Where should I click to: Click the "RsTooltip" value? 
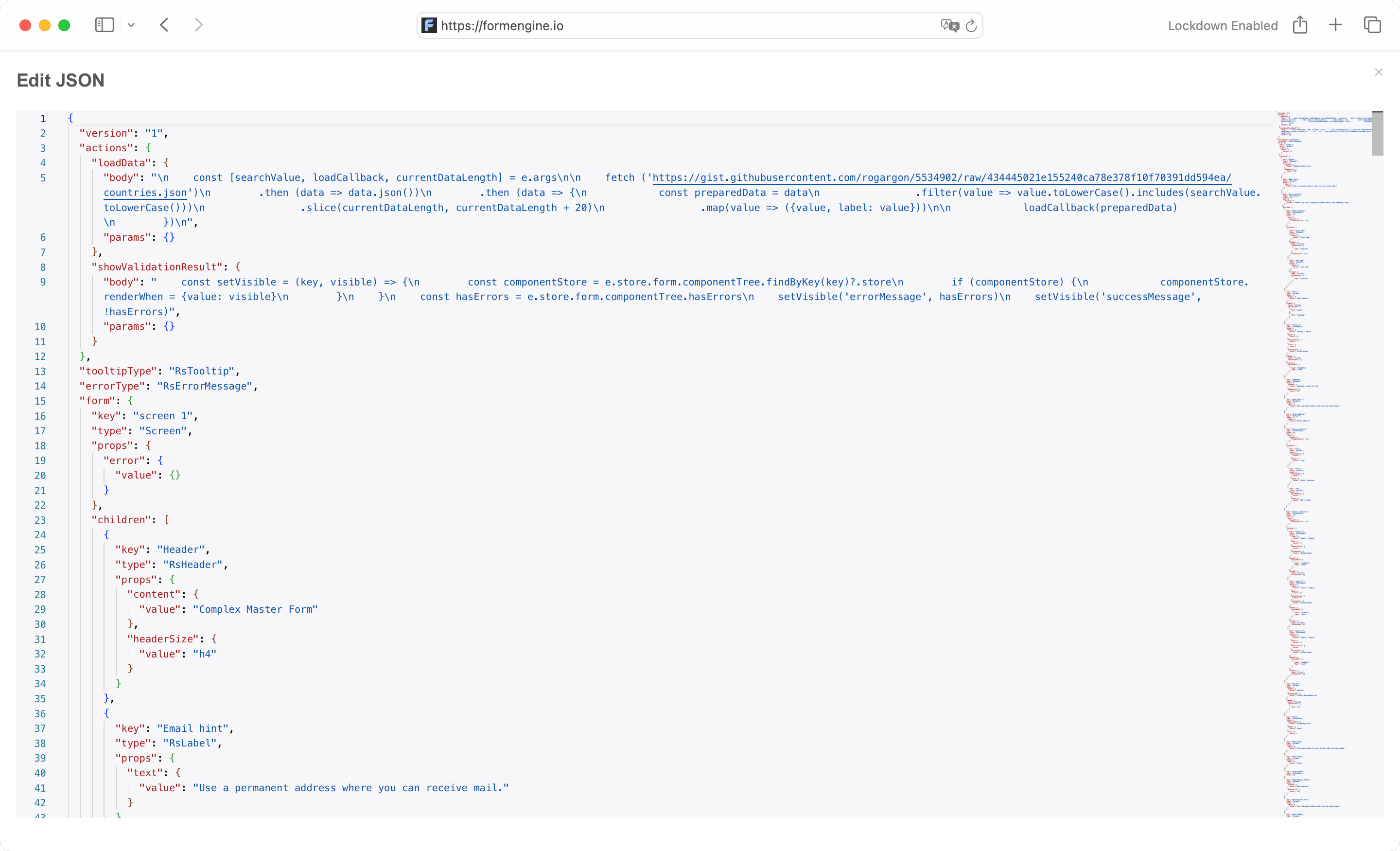pyautogui.click(x=202, y=371)
